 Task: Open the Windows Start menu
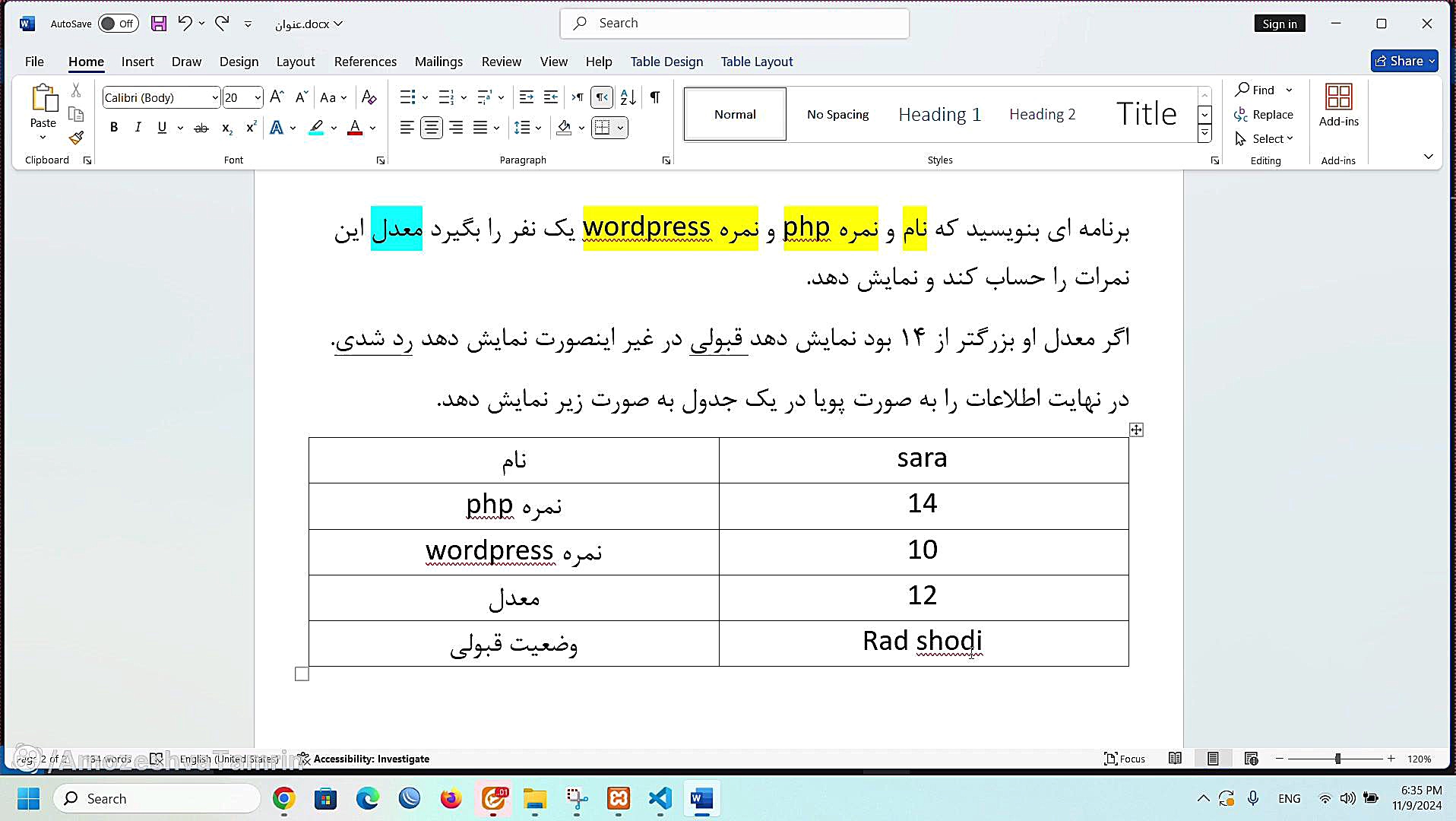[x=29, y=799]
